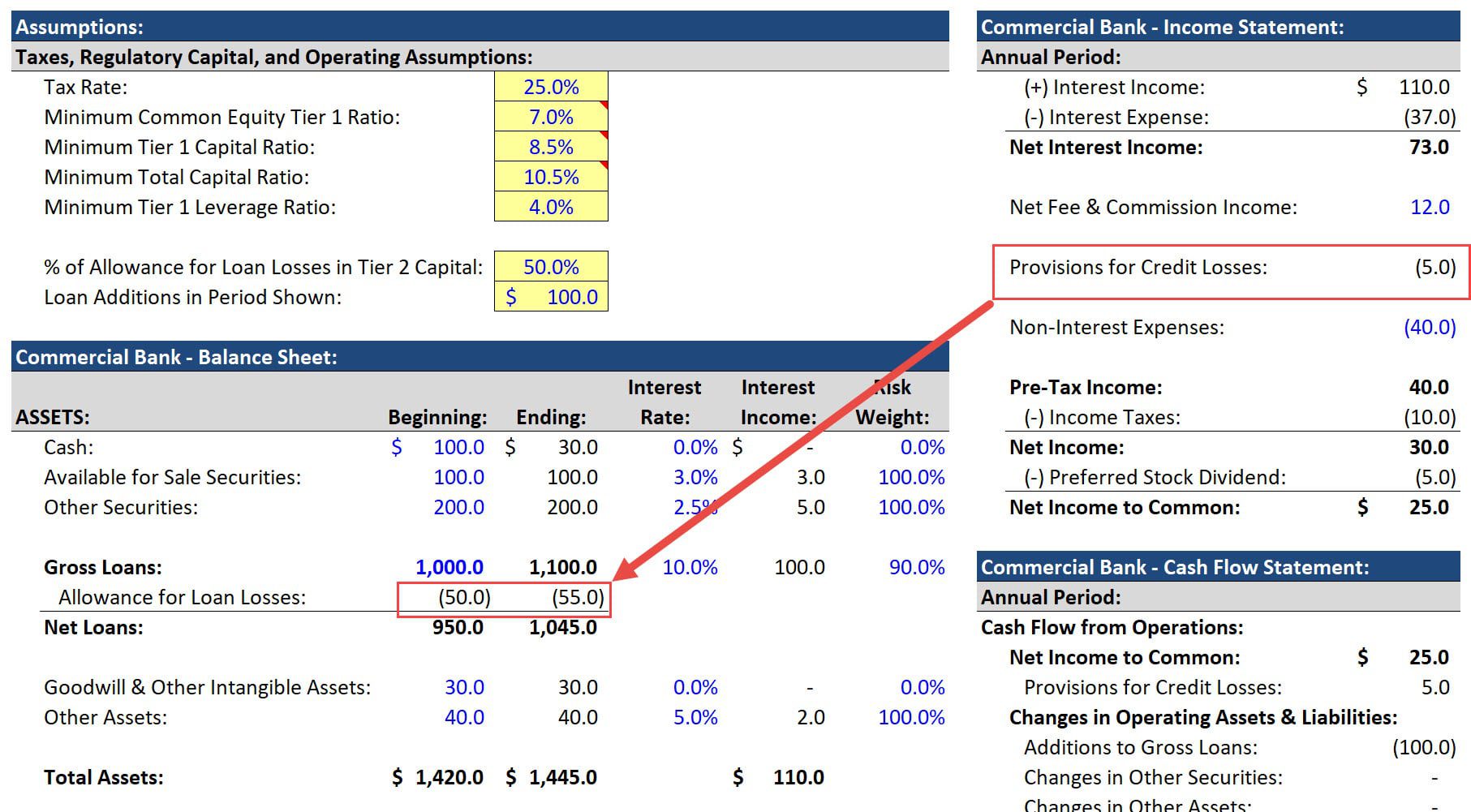Select the Gross Loans beginning value 1,000.0
Viewport: 1471px width, 812px height.
[x=449, y=566]
